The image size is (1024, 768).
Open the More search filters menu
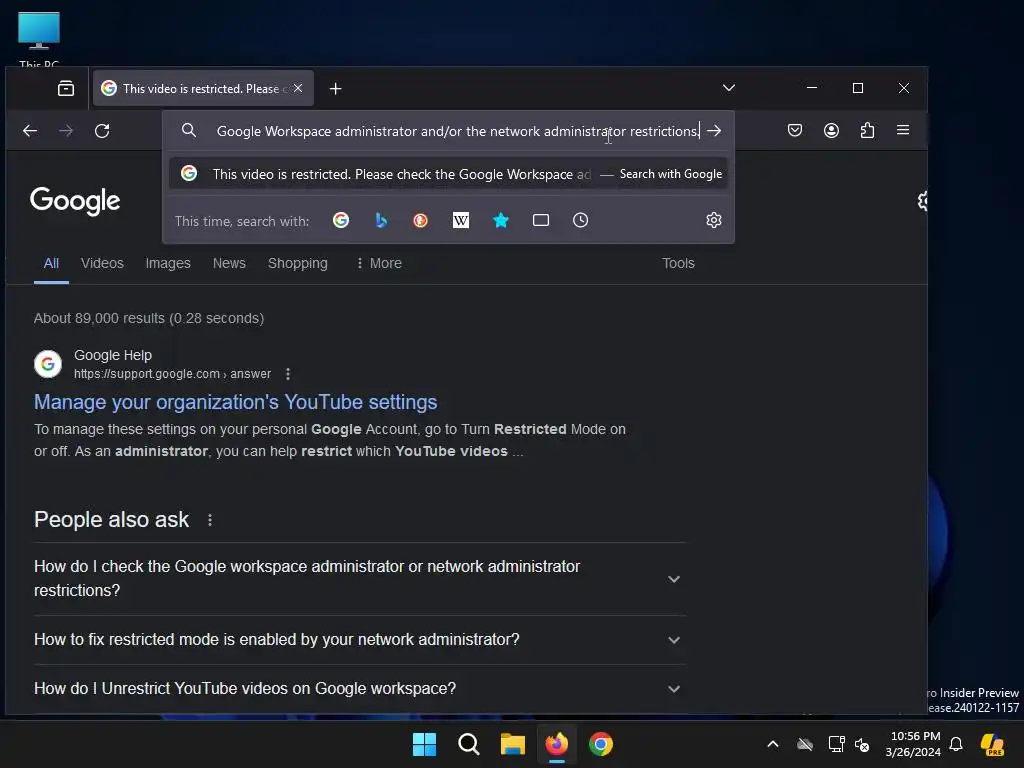[379, 263]
